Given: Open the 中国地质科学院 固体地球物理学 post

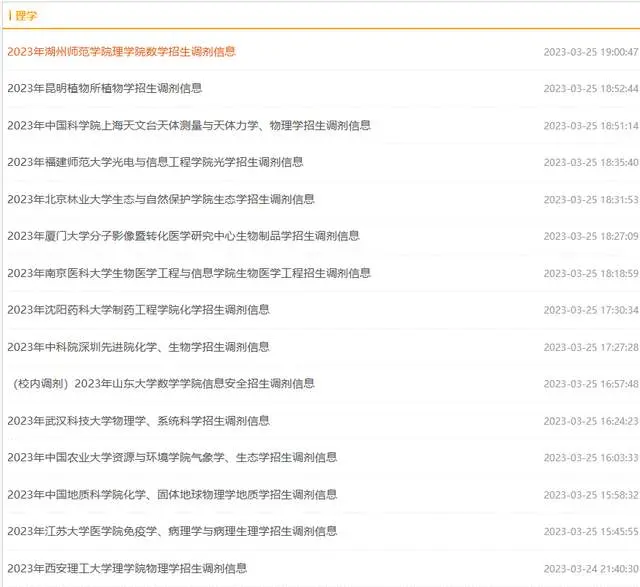Looking at the screenshot, I should coord(172,495).
